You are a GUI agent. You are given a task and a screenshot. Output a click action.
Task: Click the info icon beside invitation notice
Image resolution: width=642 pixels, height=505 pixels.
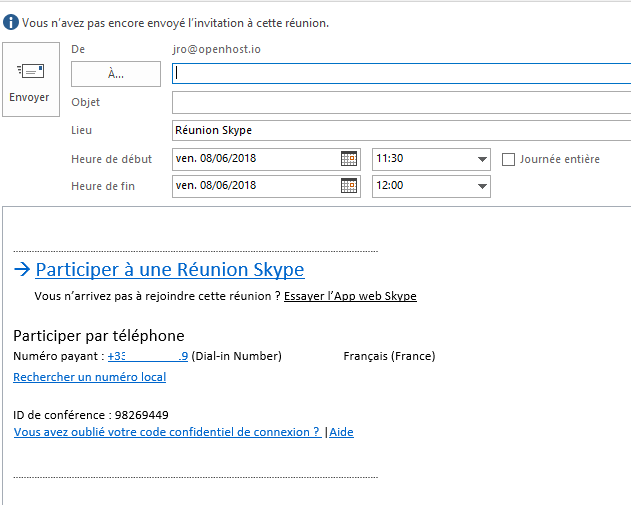(11, 23)
